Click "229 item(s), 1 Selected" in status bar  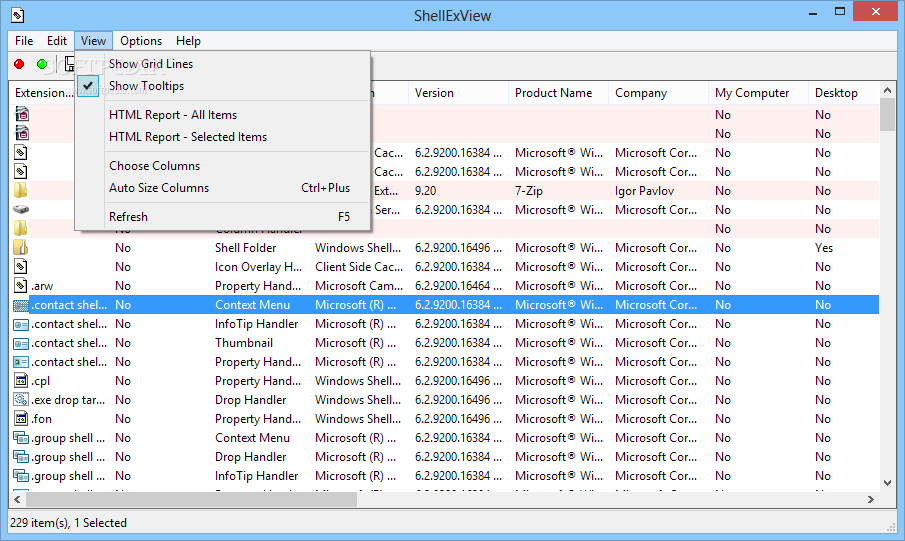pyautogui.click(x=68, y=523)
